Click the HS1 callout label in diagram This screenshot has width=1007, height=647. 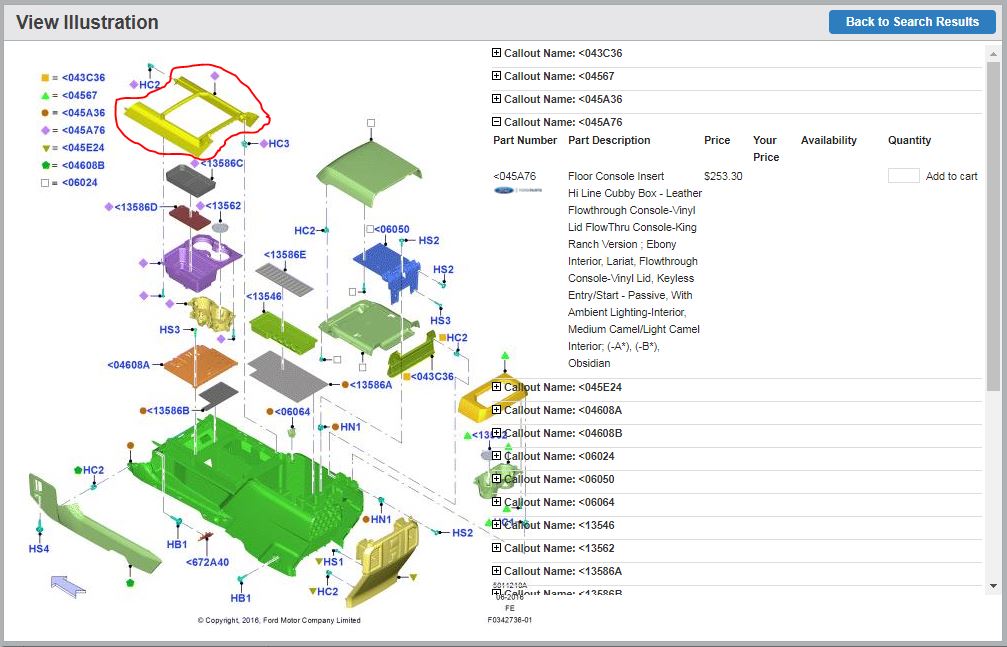(x=333, y=562)
